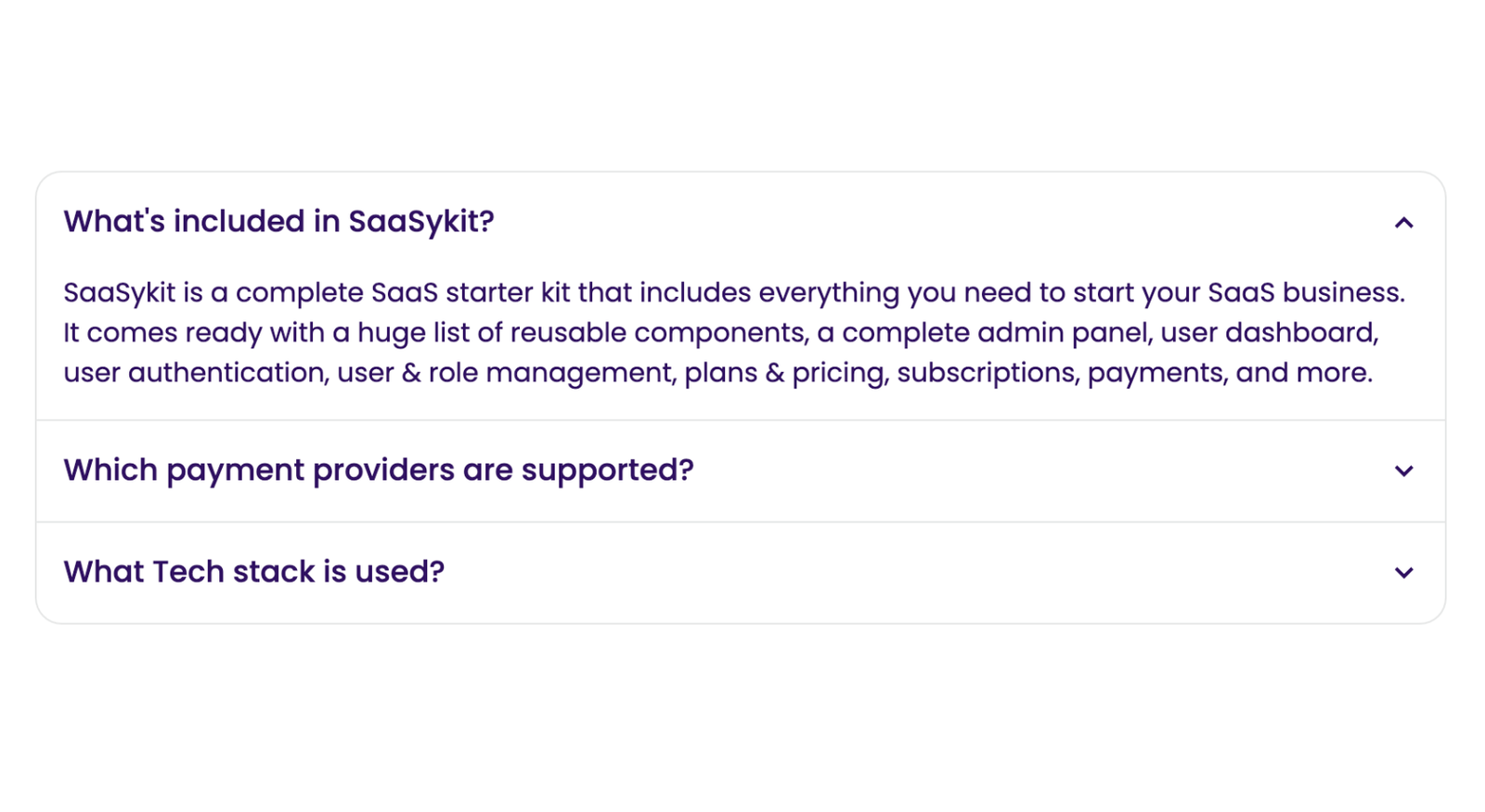Viewport: 1485px width, 812px height.
Task: Click down chevron beside payment providers question
Action: point(1403,471)
